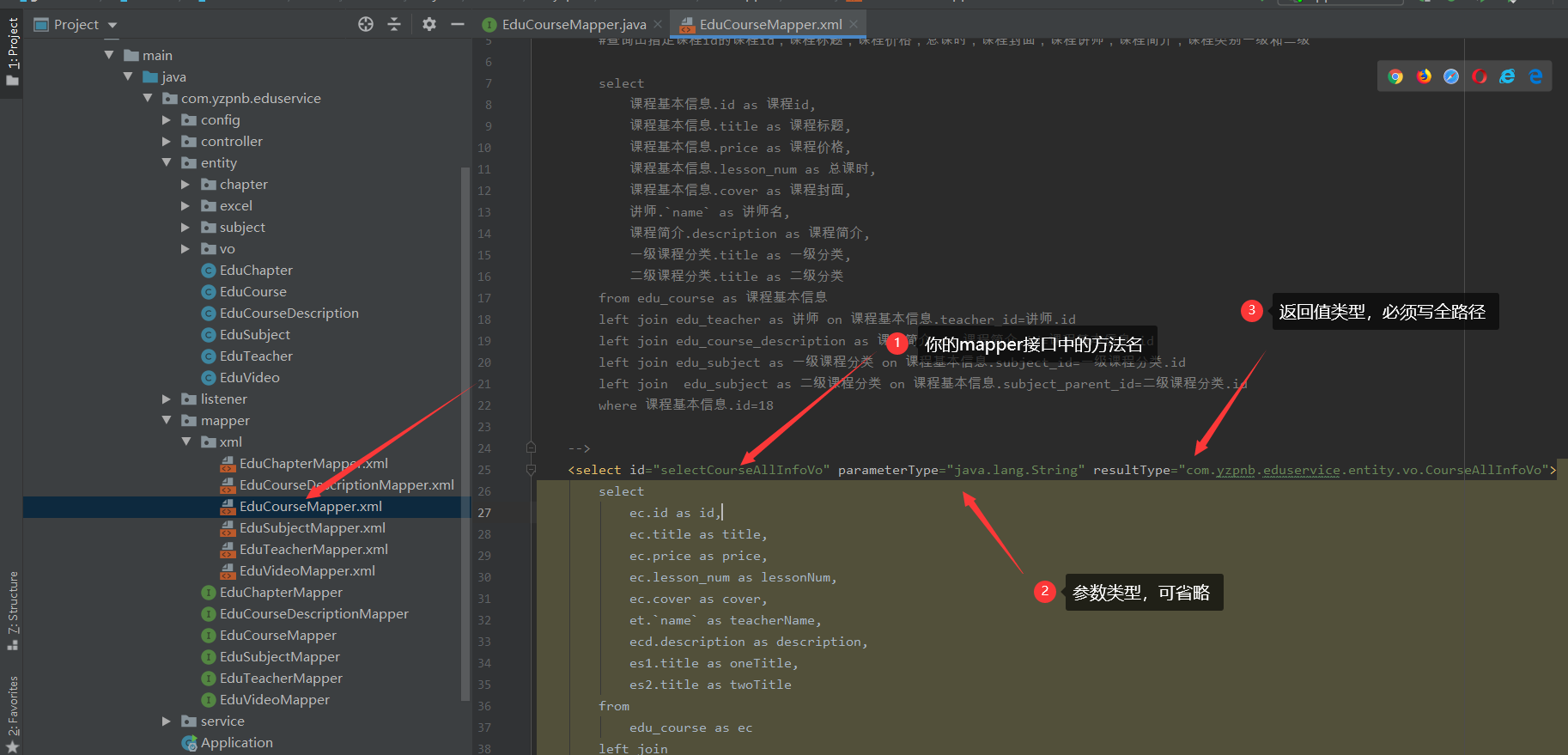Select the EduTeacherMapper interface
Image resolution: width=1568 pixels, height=755 pixels.
coord(281,678)
